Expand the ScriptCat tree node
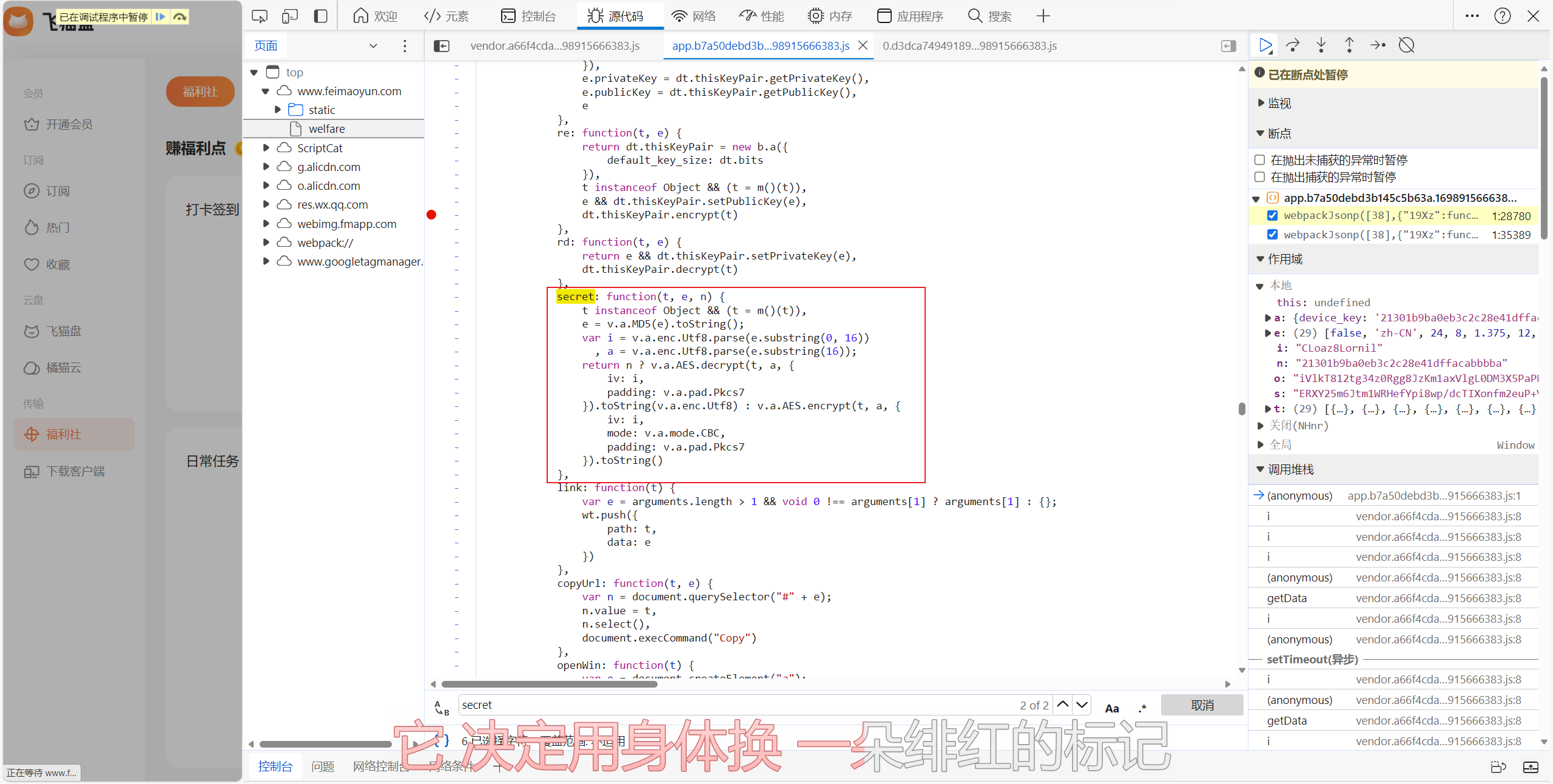The height and width of the screenshot is (784, 1553). [266, 148]
